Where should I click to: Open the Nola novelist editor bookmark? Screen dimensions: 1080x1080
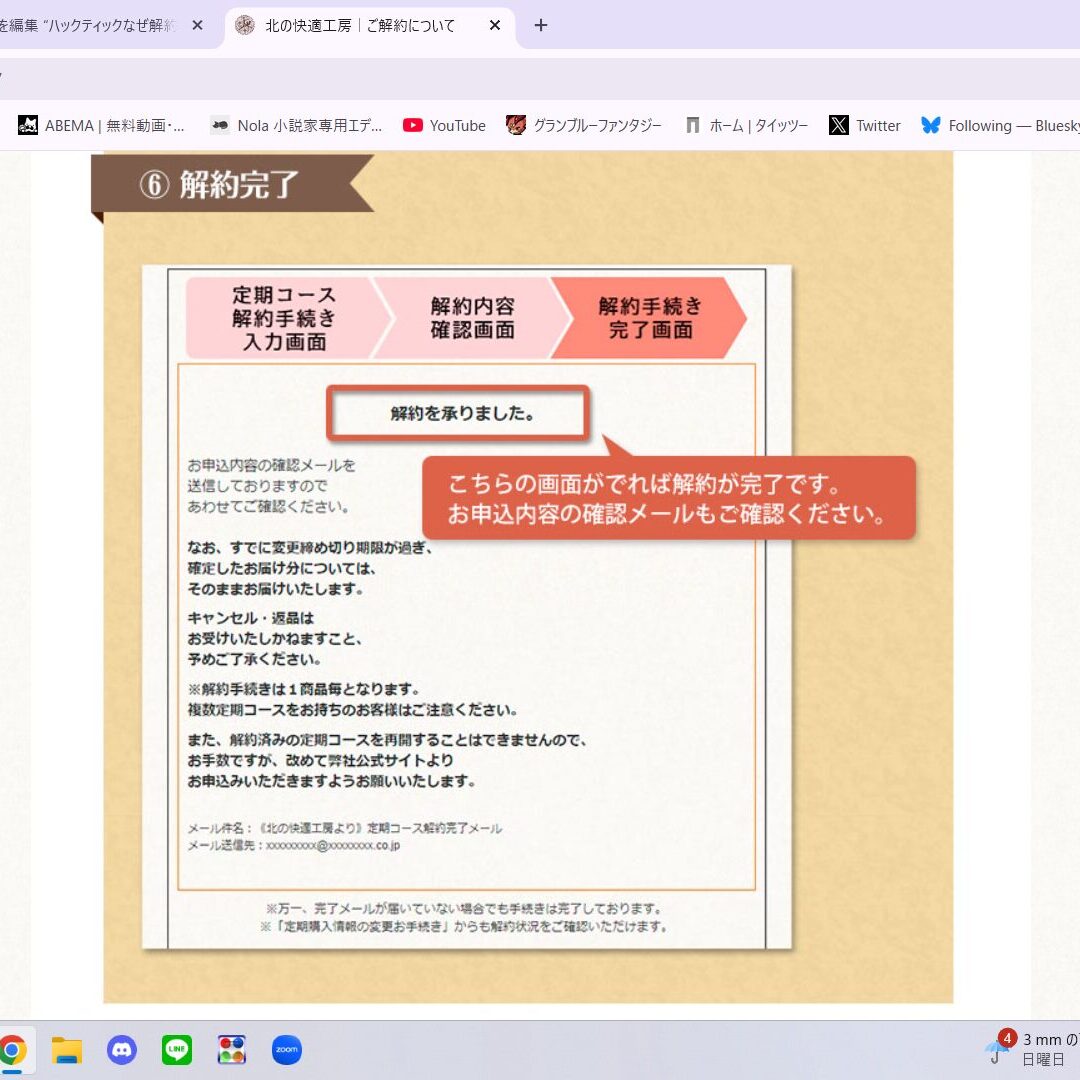pos(296,125)
